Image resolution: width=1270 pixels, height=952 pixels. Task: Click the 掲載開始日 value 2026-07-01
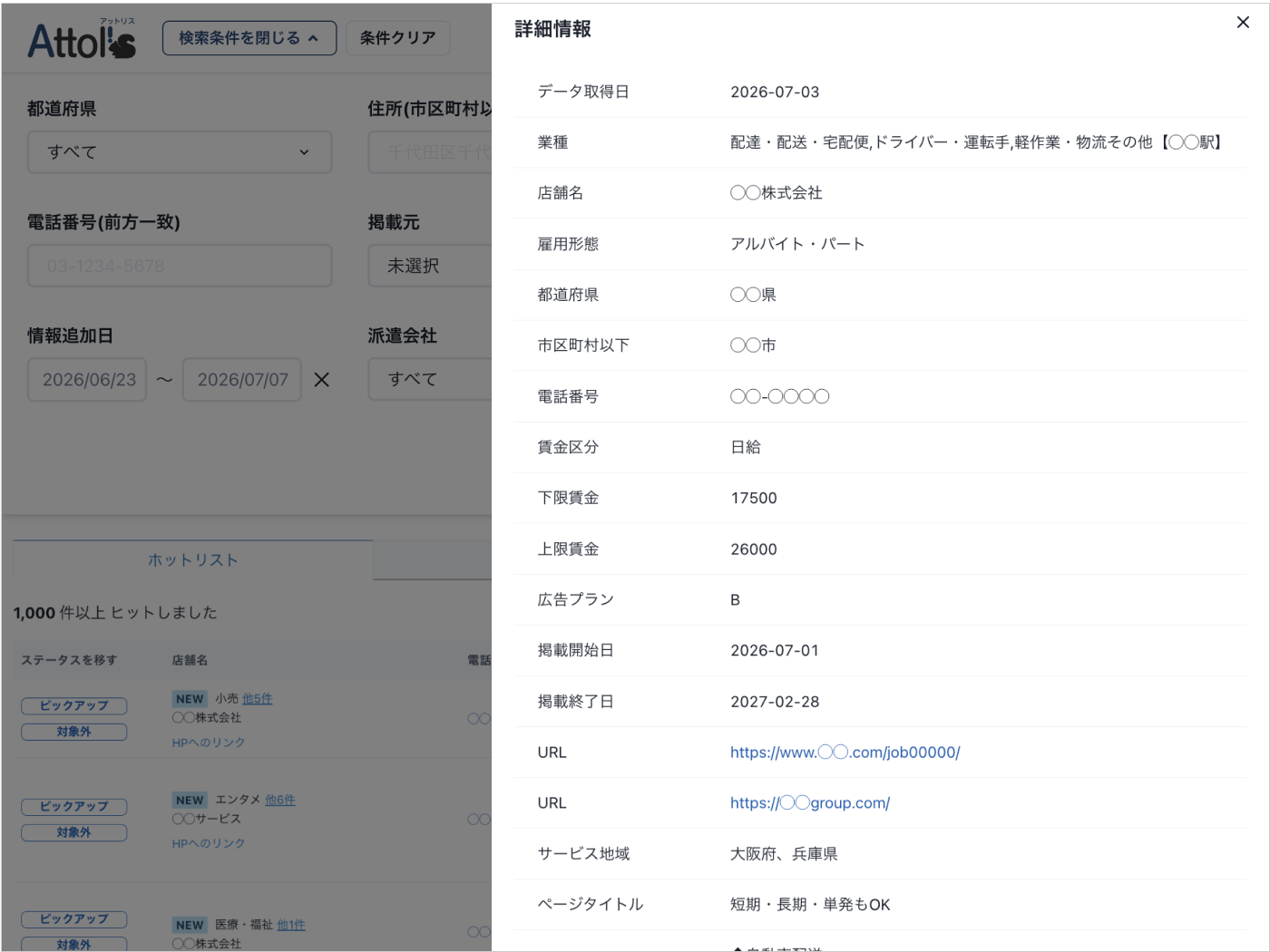(x=775, y=651)
